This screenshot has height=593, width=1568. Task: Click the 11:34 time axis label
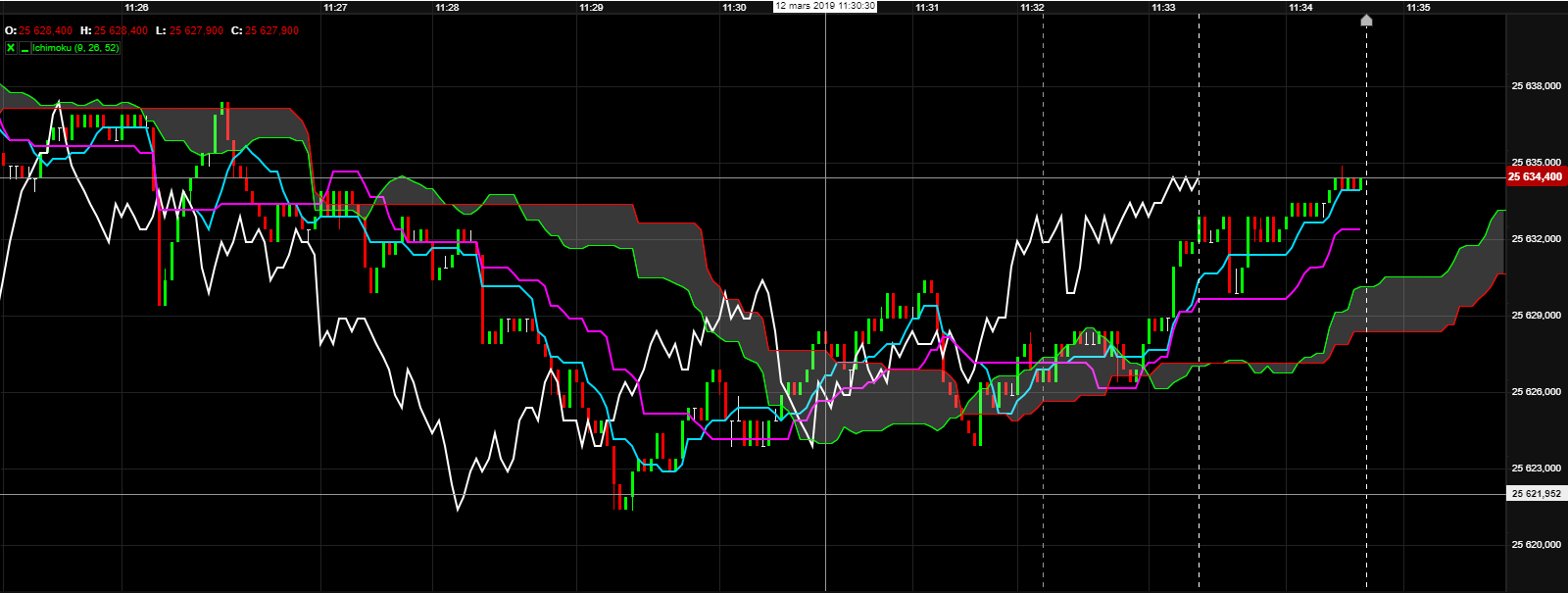[x=1300, y=7]
